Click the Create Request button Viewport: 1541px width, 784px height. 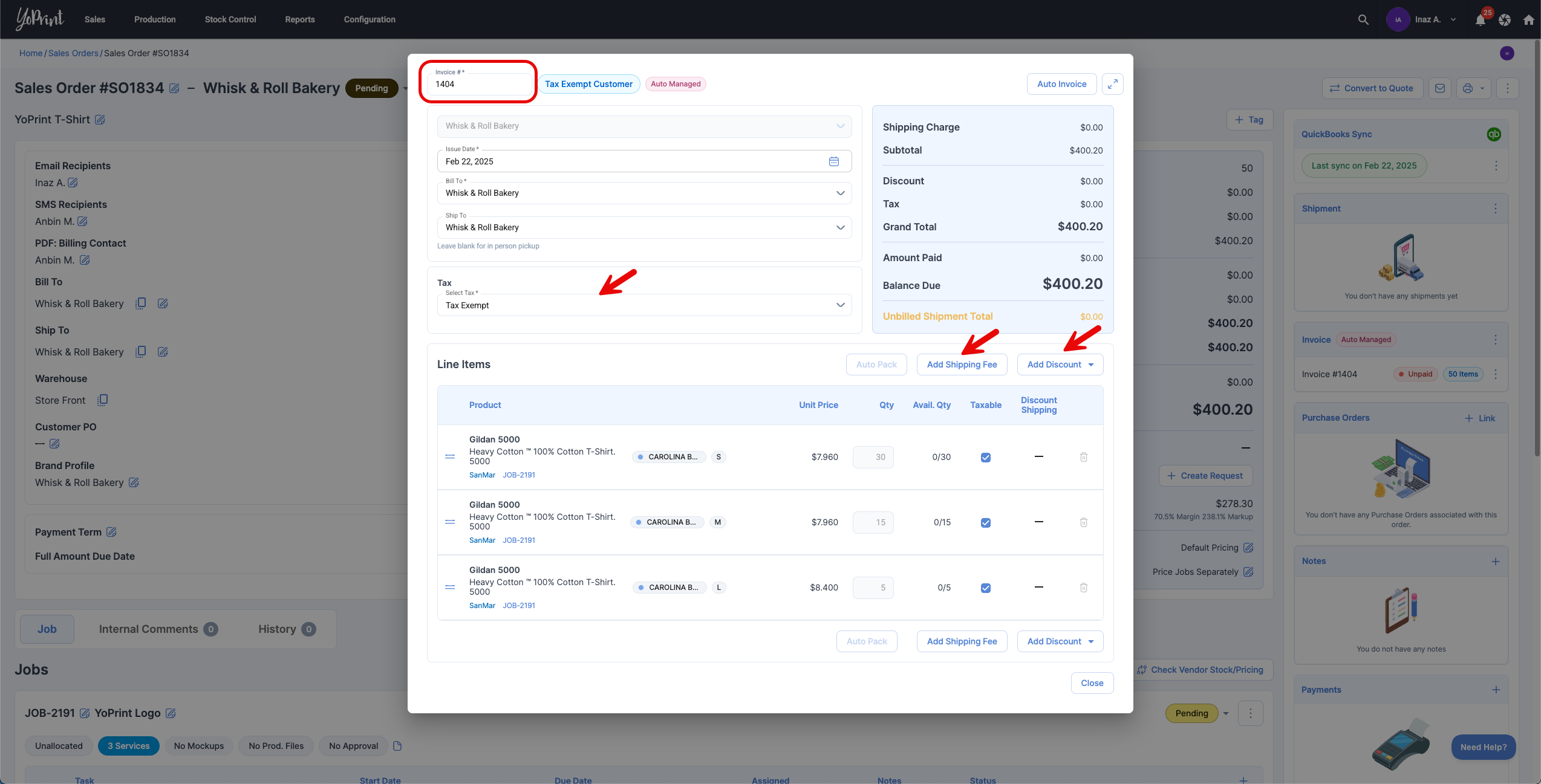click(1205, 476)
